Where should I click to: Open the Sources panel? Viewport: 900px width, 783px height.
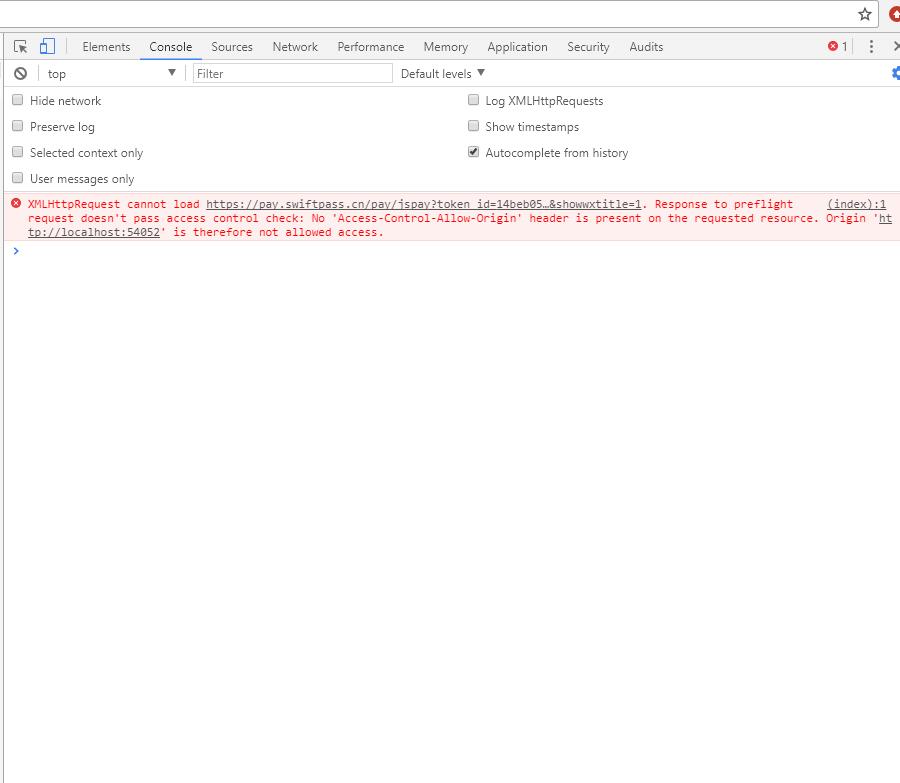tap(232, 46)
